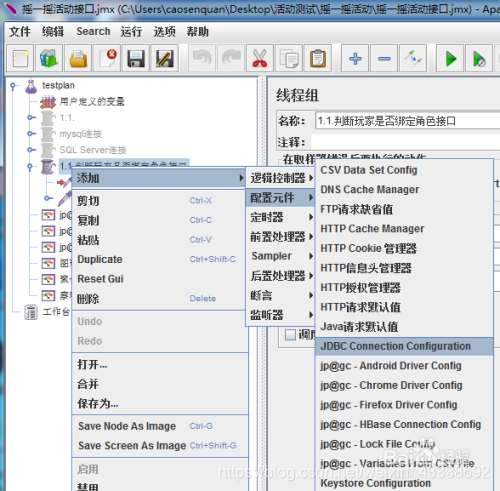Click the Paste clipboard icon

tap(318, 59)
